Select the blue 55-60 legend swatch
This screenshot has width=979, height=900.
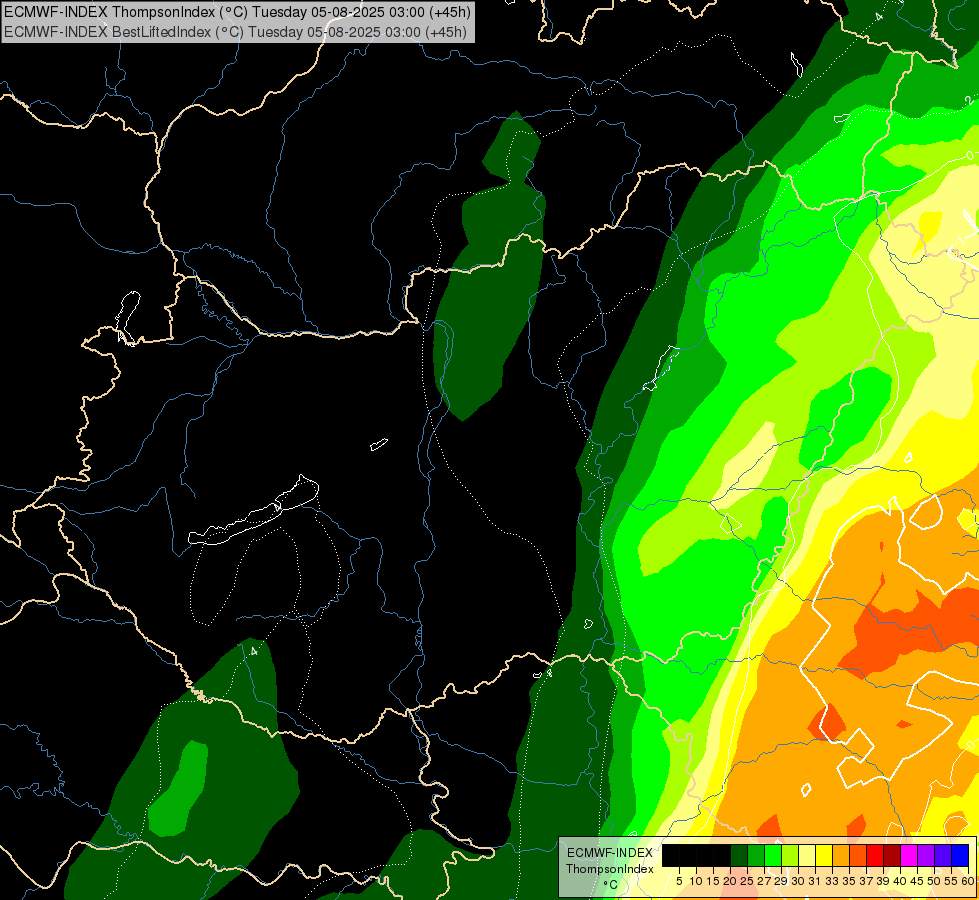[960, 855]
